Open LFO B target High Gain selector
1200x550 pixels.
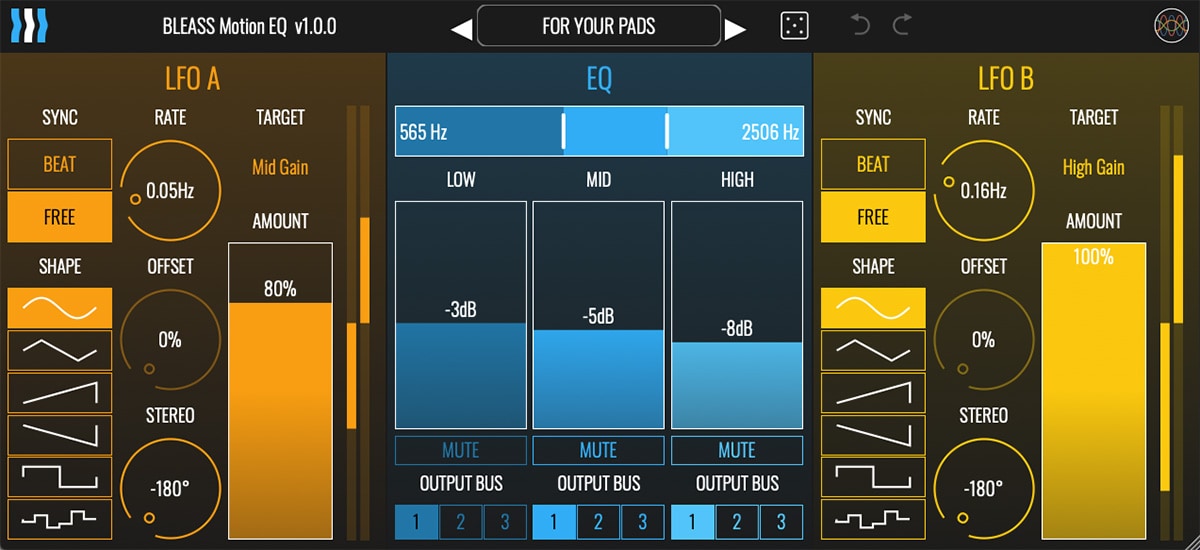(1093, 167)
